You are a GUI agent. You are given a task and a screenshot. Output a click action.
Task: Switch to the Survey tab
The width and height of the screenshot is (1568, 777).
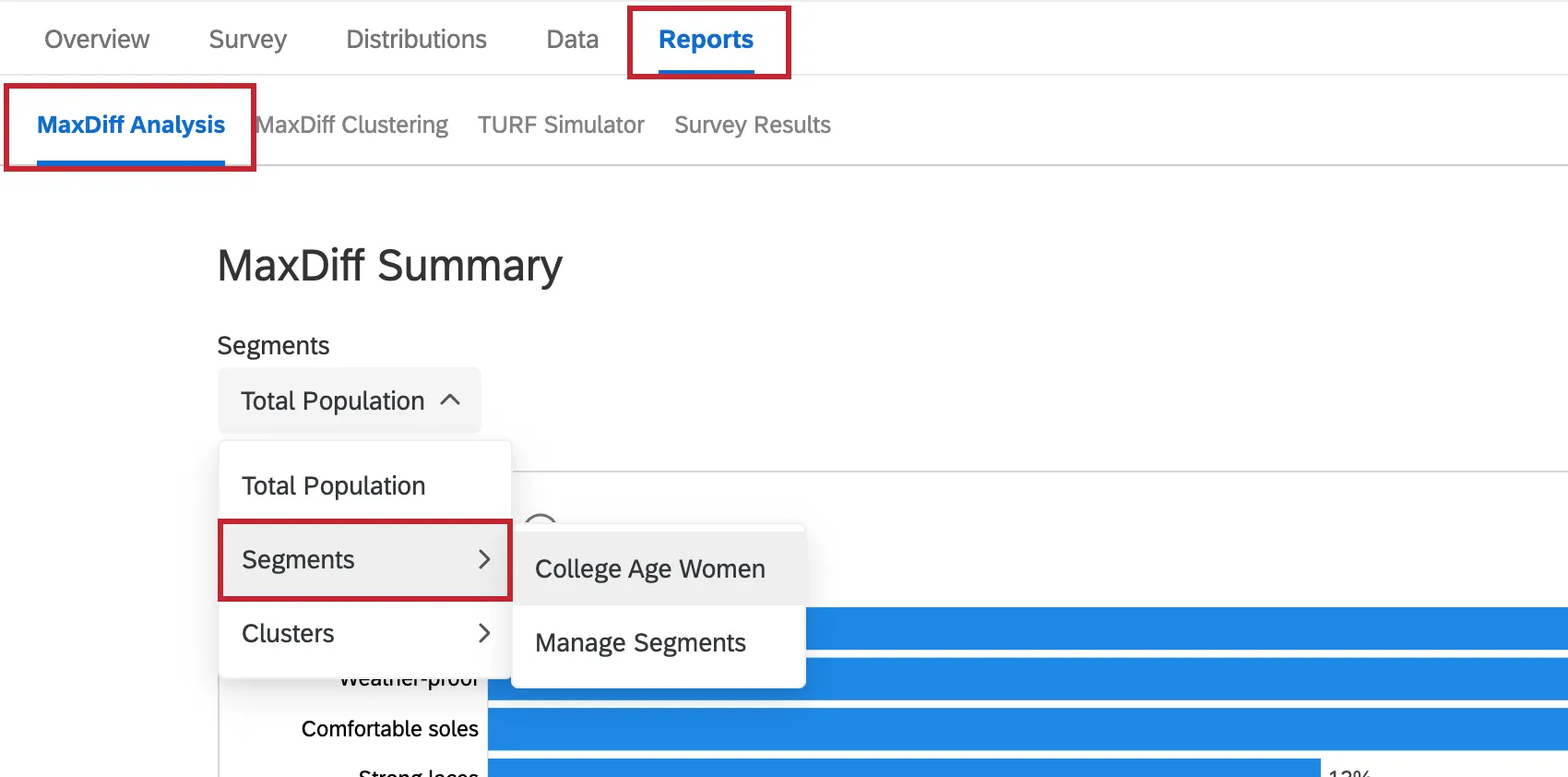point(247,40)
